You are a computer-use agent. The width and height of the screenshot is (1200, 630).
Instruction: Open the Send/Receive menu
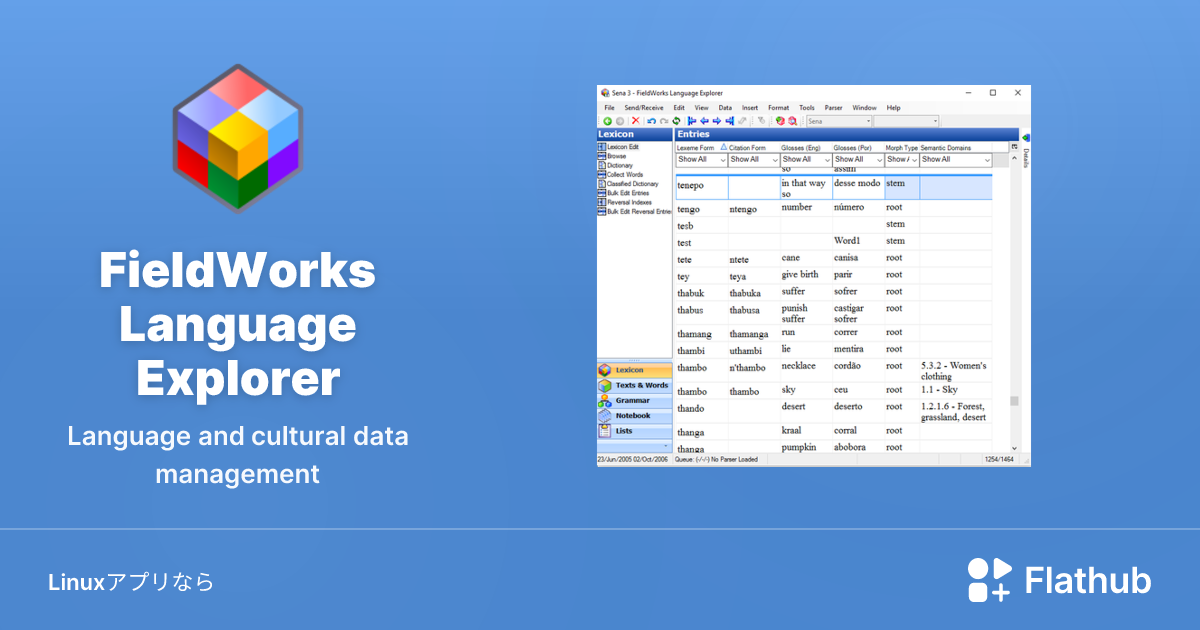pos(644,107)
